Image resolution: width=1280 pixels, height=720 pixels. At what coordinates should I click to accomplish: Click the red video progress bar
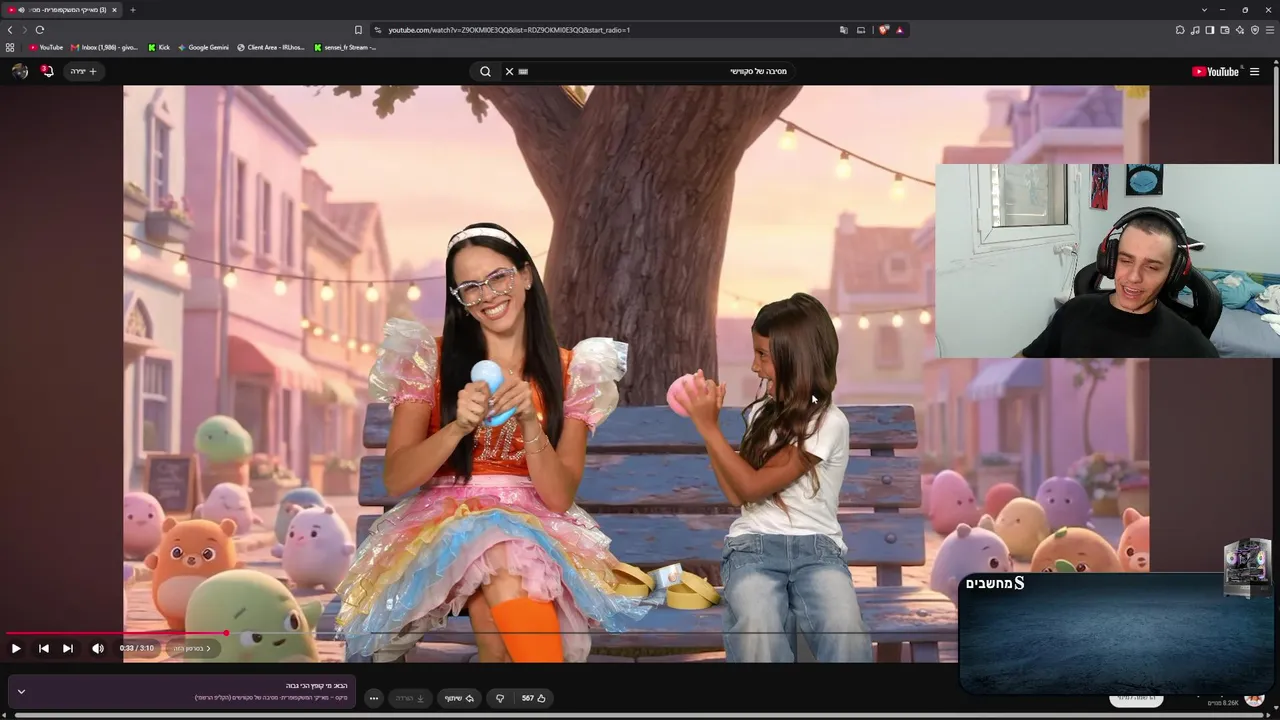click(116, 633)
